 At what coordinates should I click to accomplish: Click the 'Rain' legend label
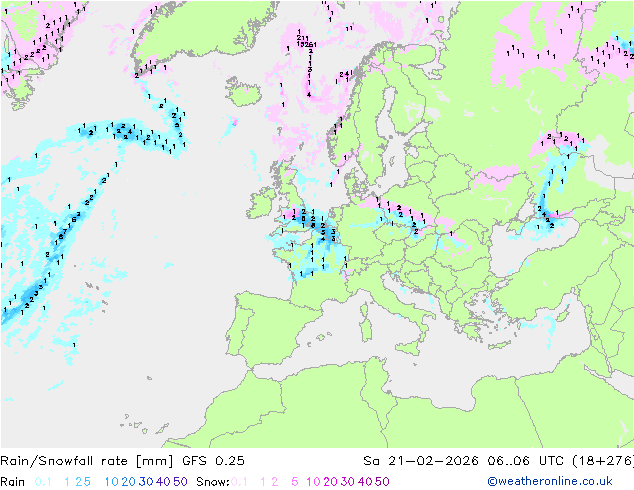(13, 482)
